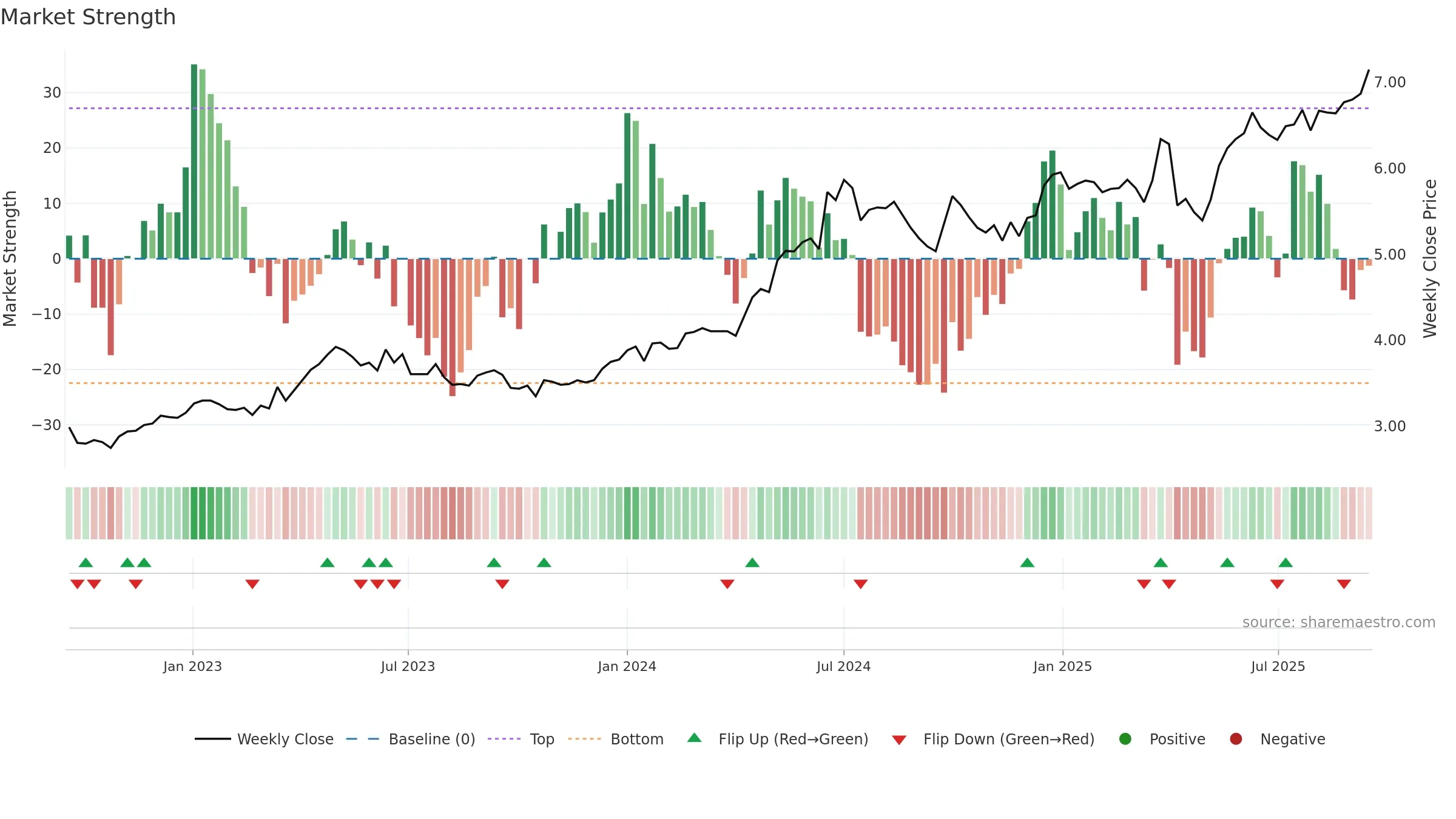
Task: Click the last Flip Down marker after Jul 2025
Action: coord(1344,584)
